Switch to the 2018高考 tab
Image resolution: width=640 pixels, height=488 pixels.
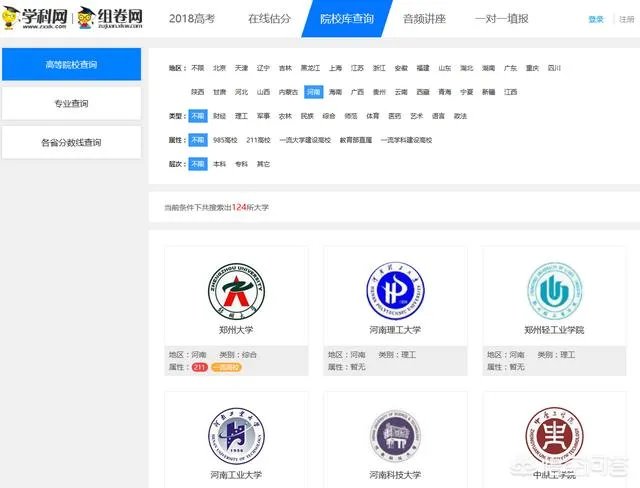[x=192, y=19]
